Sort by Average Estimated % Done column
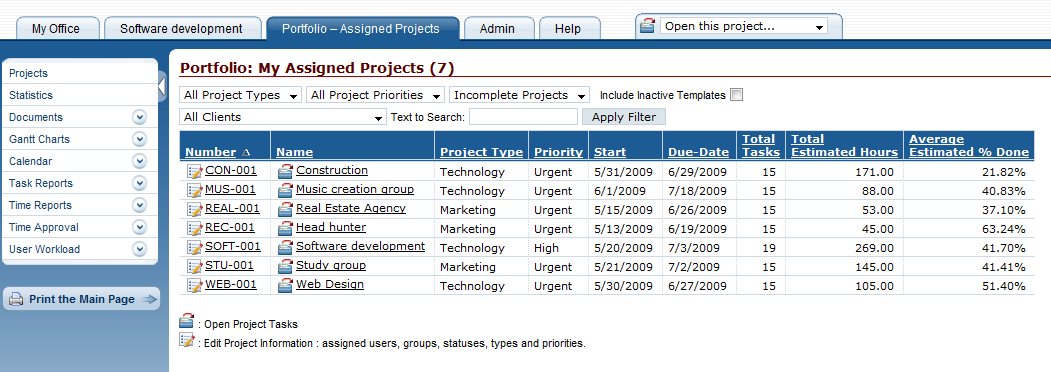The height and width of the screenshot is (372, 1051). pyautogui.click(x=969, y=145)
